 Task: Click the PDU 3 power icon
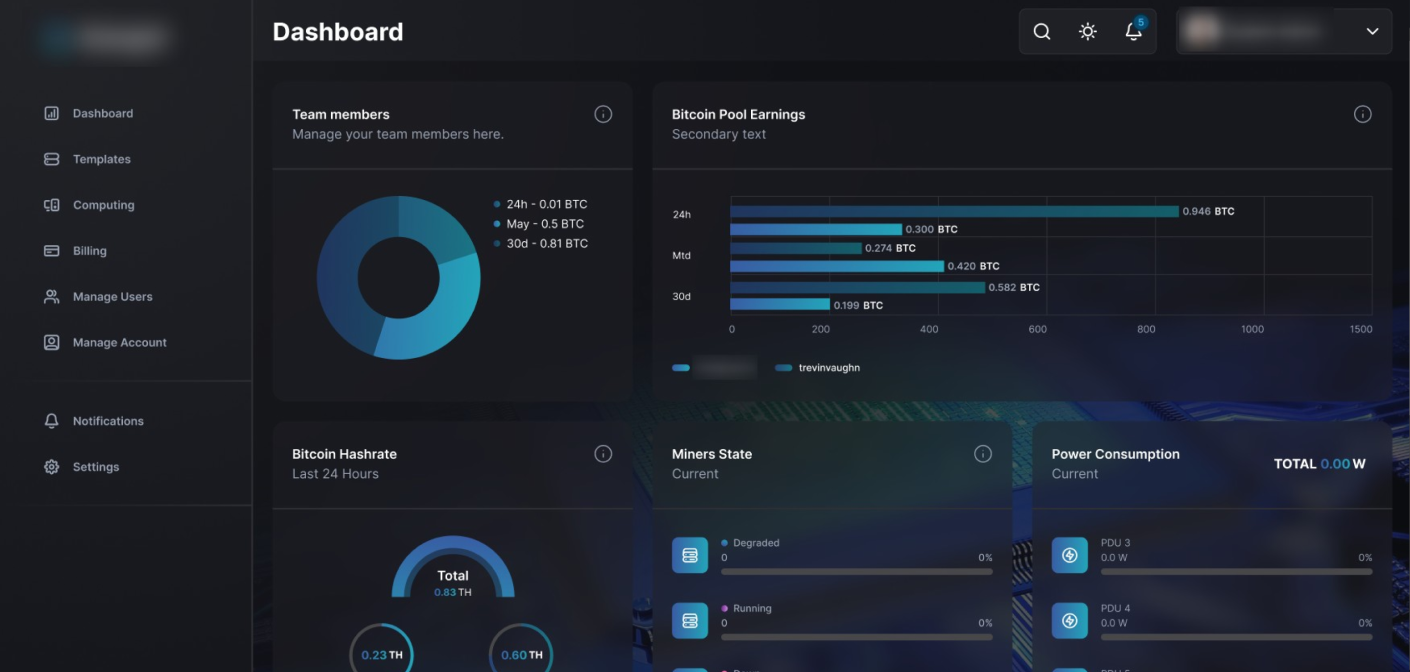(1070, 555)
